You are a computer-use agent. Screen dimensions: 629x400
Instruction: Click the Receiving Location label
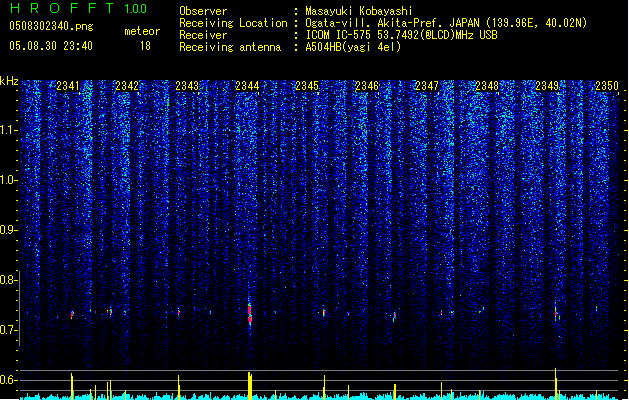[x=233, y=23]
